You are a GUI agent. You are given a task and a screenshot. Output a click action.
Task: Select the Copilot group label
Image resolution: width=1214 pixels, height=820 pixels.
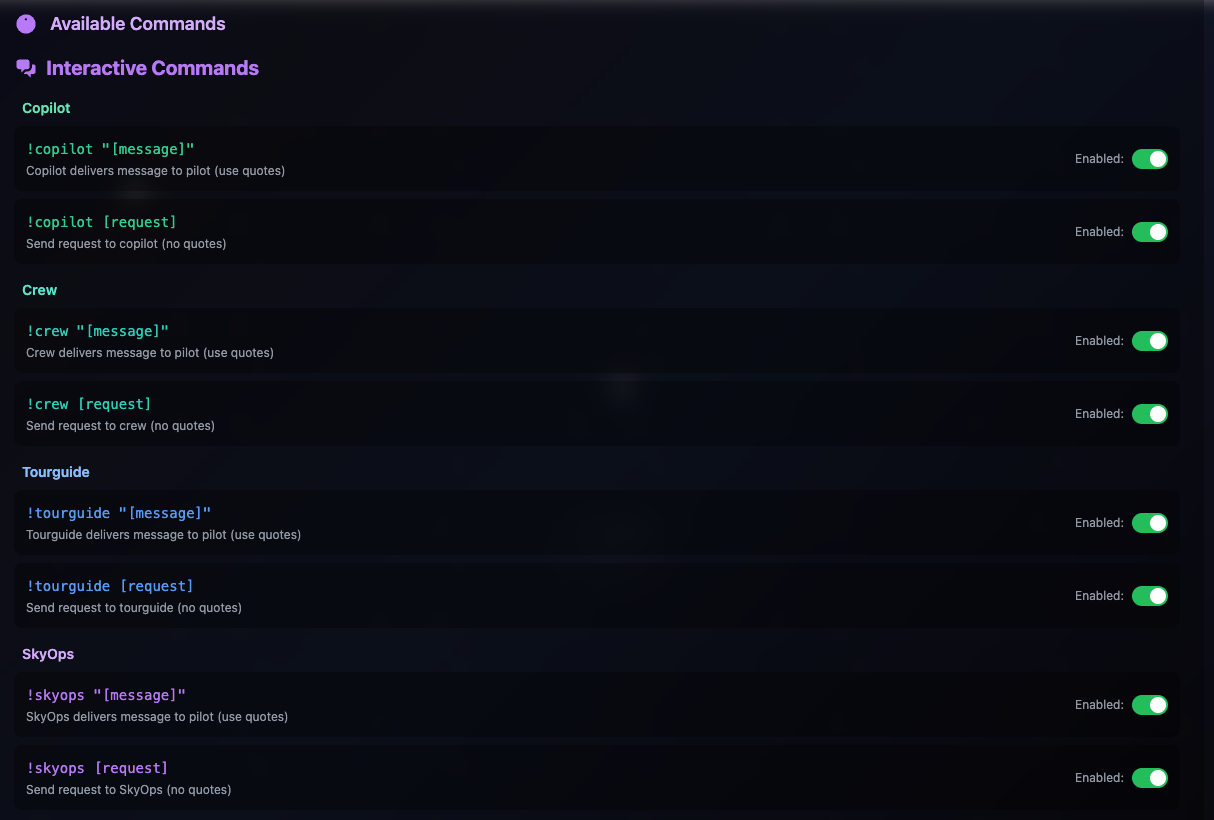coord(46,108)
